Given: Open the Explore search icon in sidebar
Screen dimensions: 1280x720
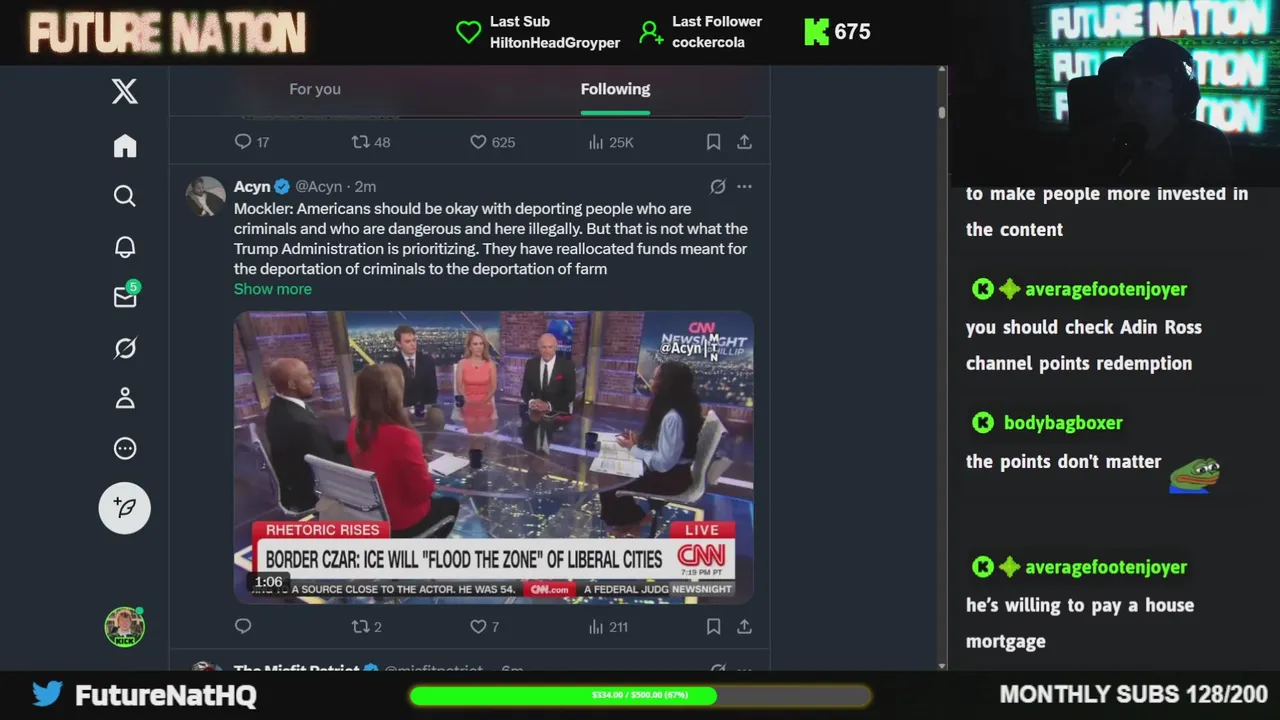Looking at the screenshot, I should (x=125, y=196).
